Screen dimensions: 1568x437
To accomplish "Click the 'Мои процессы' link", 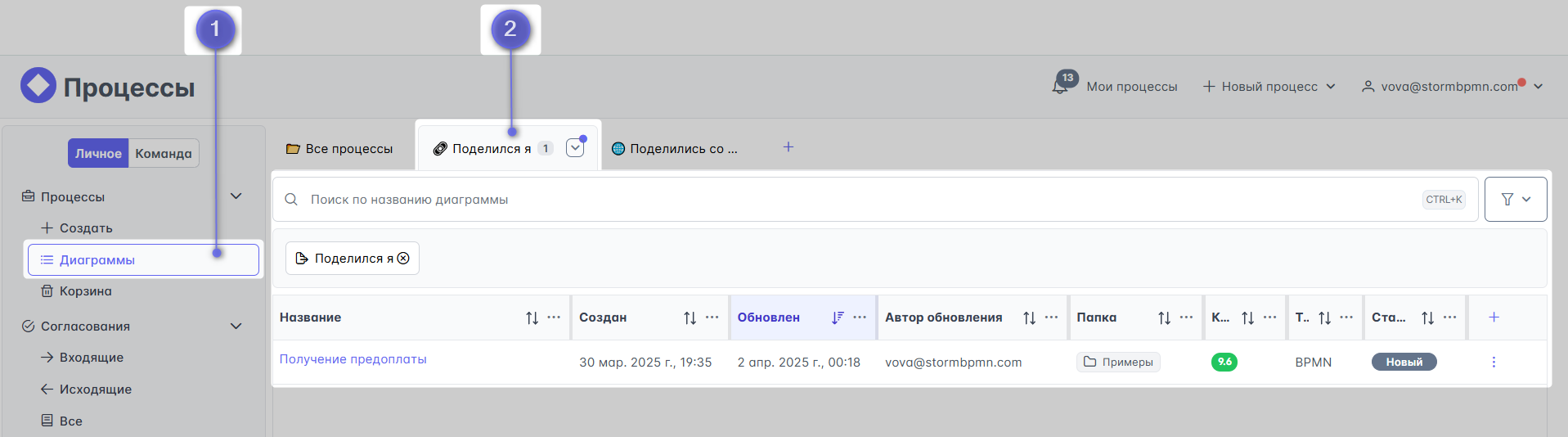I will click(x=1132, y=87).
